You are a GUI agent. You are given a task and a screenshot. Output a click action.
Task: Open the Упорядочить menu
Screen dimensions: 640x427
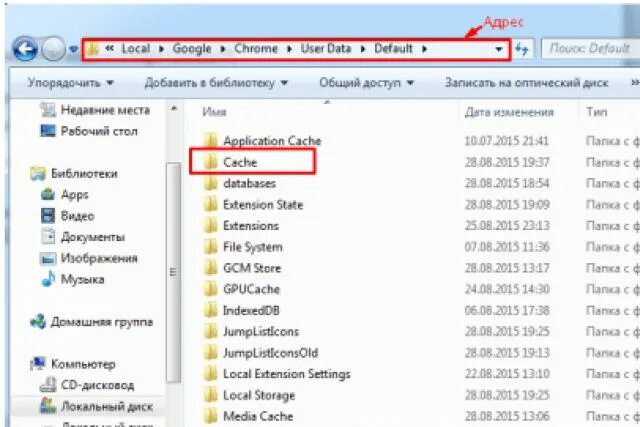coord(70,83)
